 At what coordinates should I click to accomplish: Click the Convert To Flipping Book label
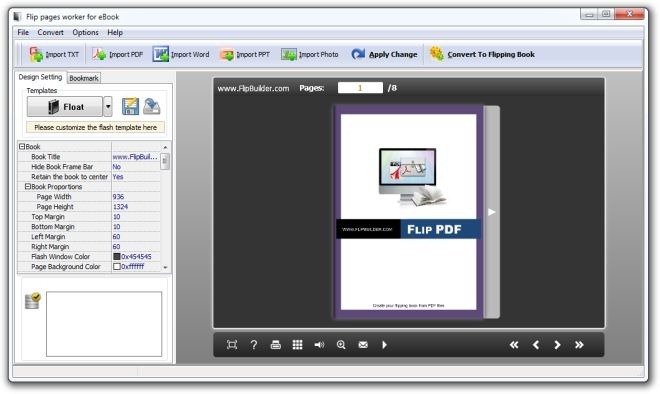tap(491, 54)
